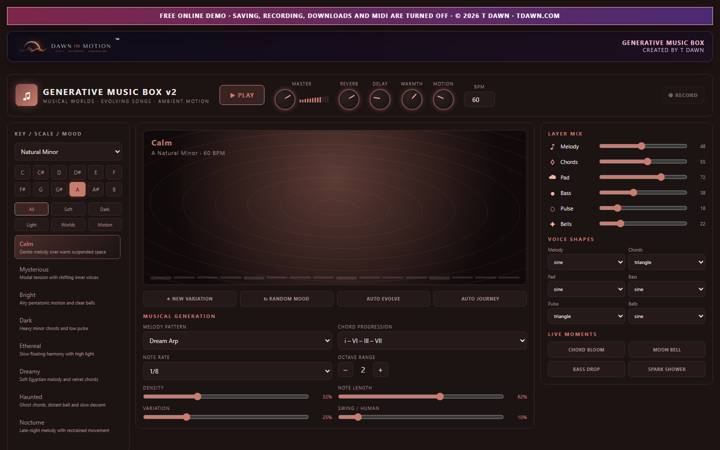Click the Record button
Screen dimensions: 720x450
[x=683, y=95]
